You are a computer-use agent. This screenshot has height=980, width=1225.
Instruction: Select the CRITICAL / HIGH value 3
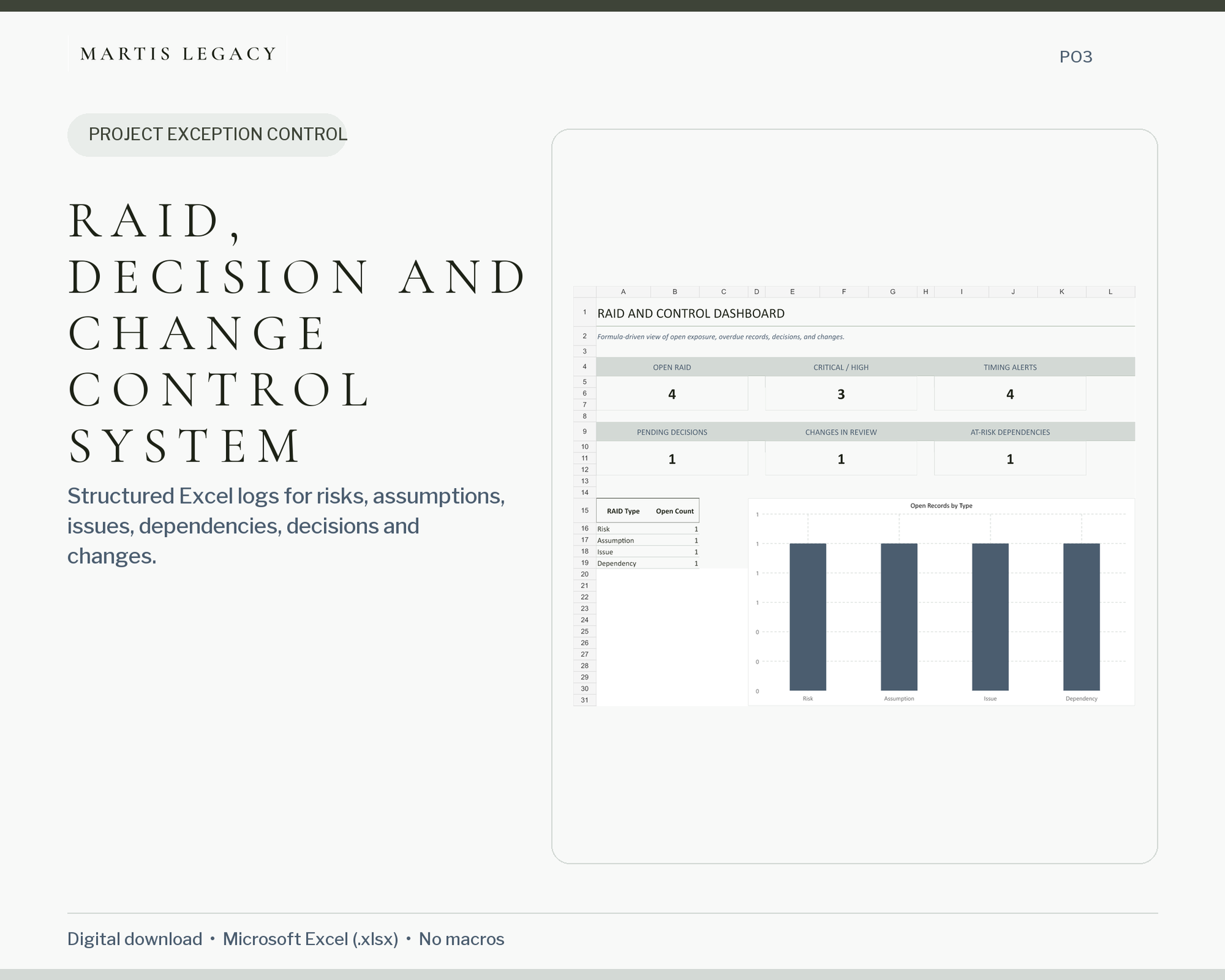(841, 394)
